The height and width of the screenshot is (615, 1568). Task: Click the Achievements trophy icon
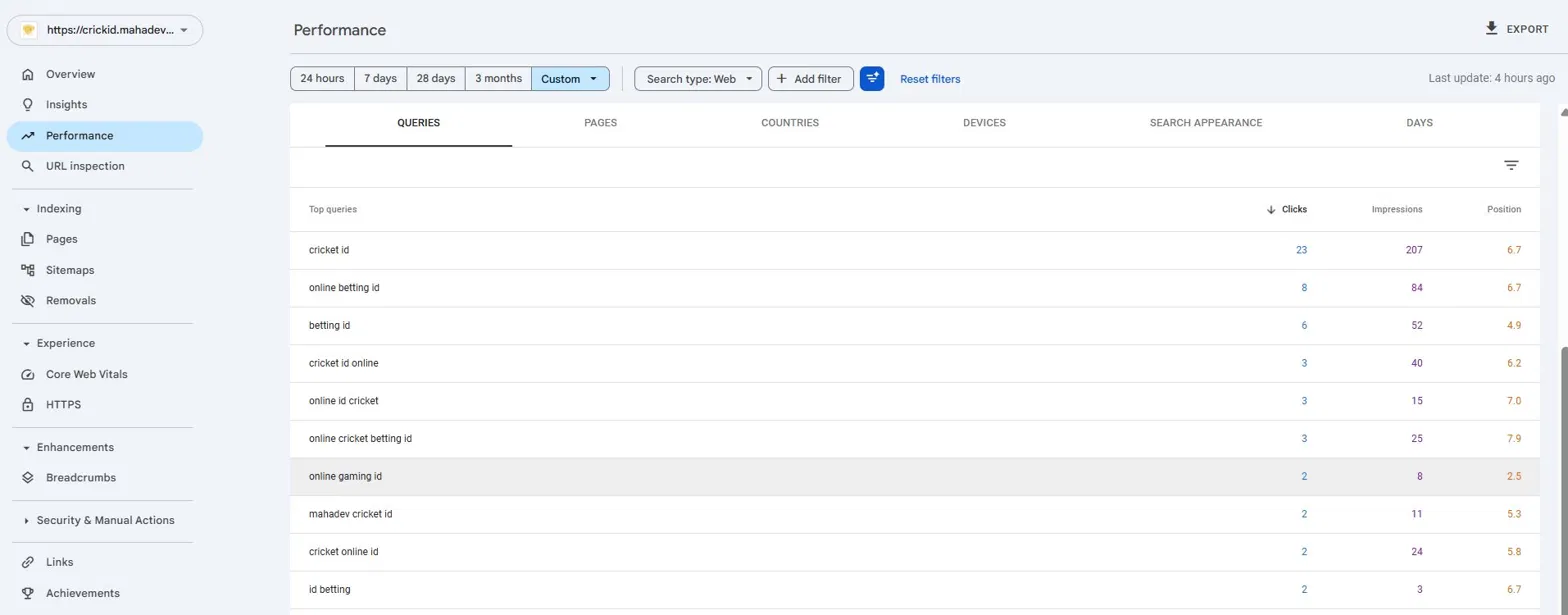[27, 593]
